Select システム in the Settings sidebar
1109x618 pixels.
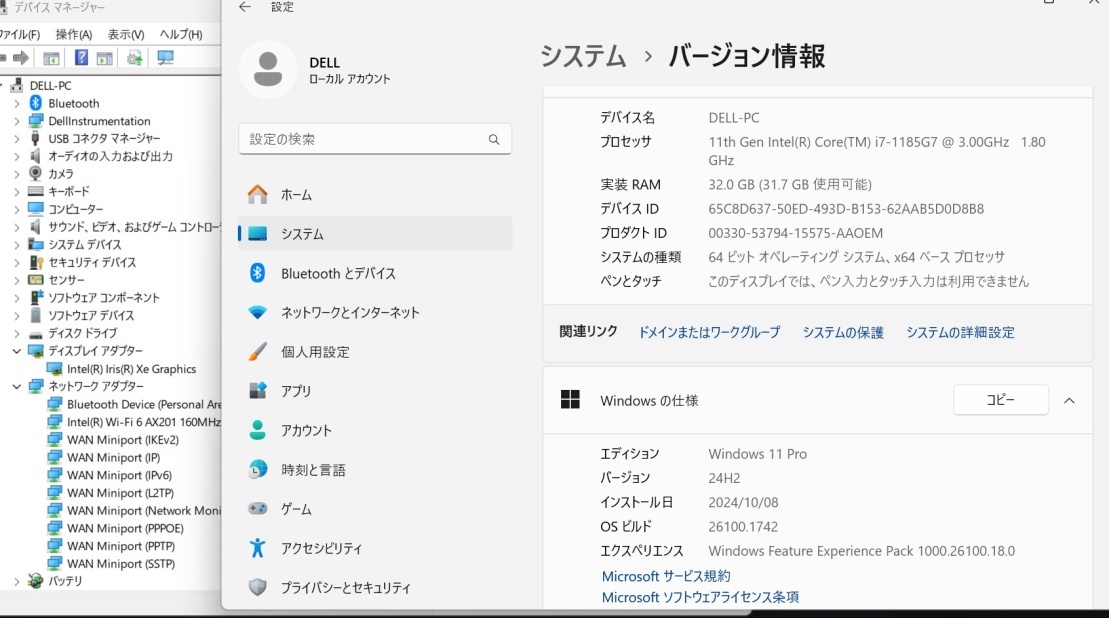click(x=375, y=233)
